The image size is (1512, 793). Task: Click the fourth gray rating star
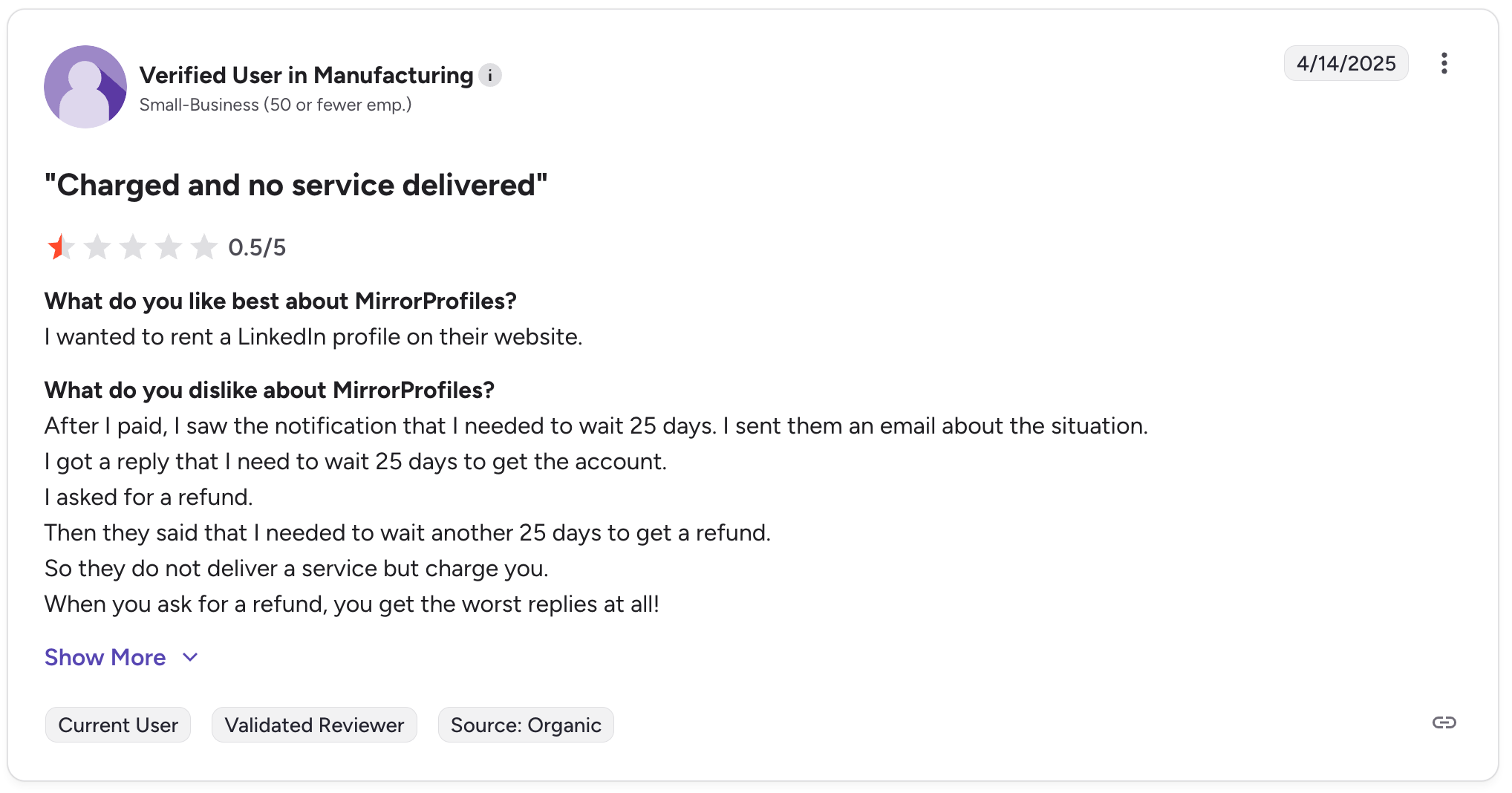(x=169, y=247)
